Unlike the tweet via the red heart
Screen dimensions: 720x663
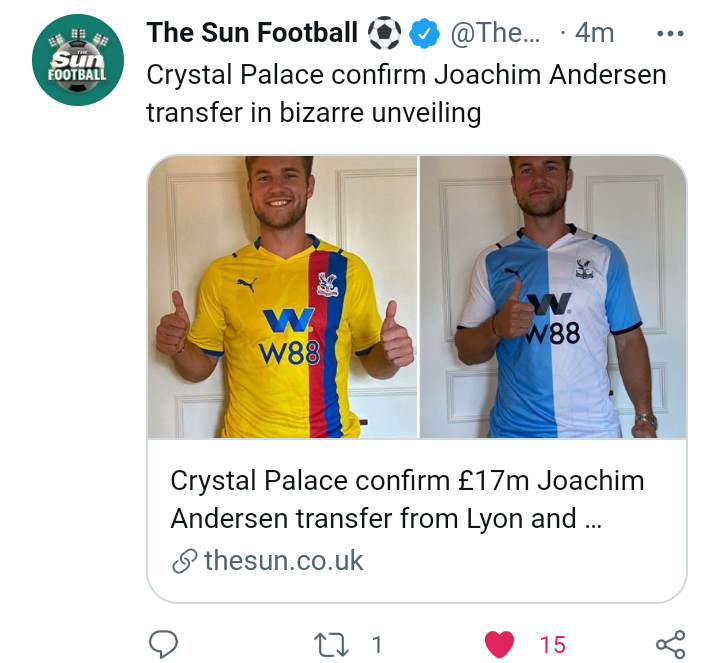coord(499,644)
